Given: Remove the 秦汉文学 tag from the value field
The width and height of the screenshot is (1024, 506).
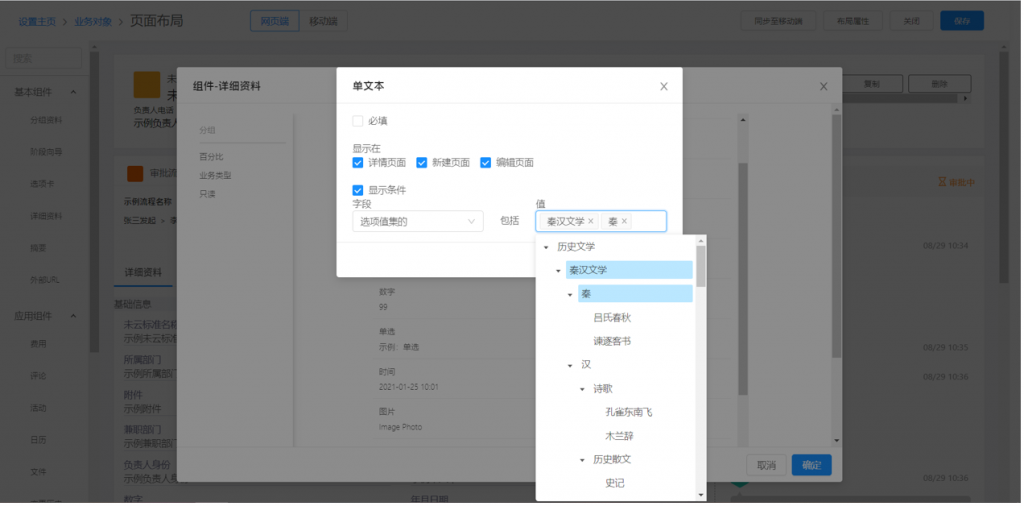Looking at the screenshot, I should pos(591,221).
